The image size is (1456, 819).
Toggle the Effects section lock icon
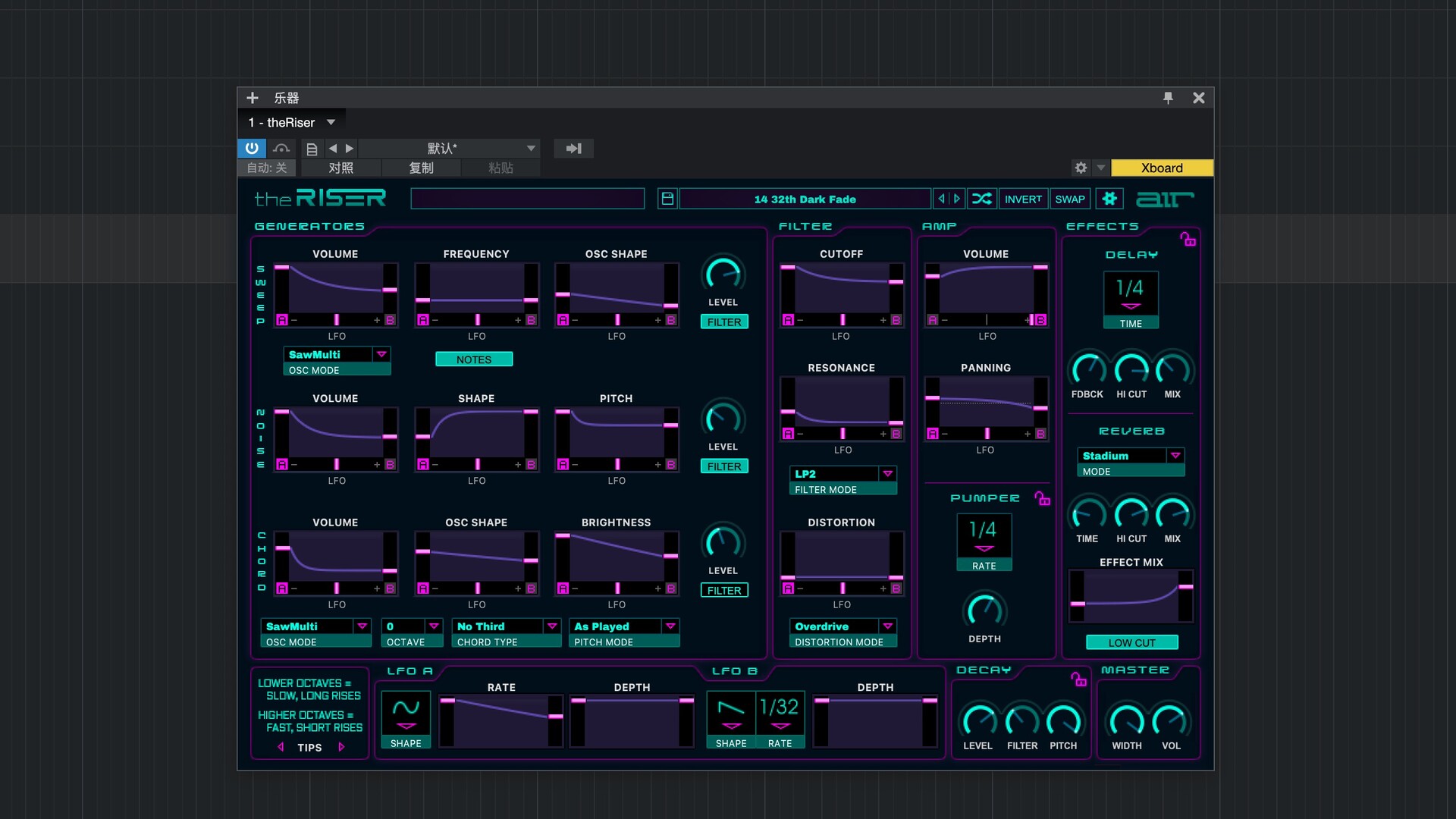[1188, 240]
